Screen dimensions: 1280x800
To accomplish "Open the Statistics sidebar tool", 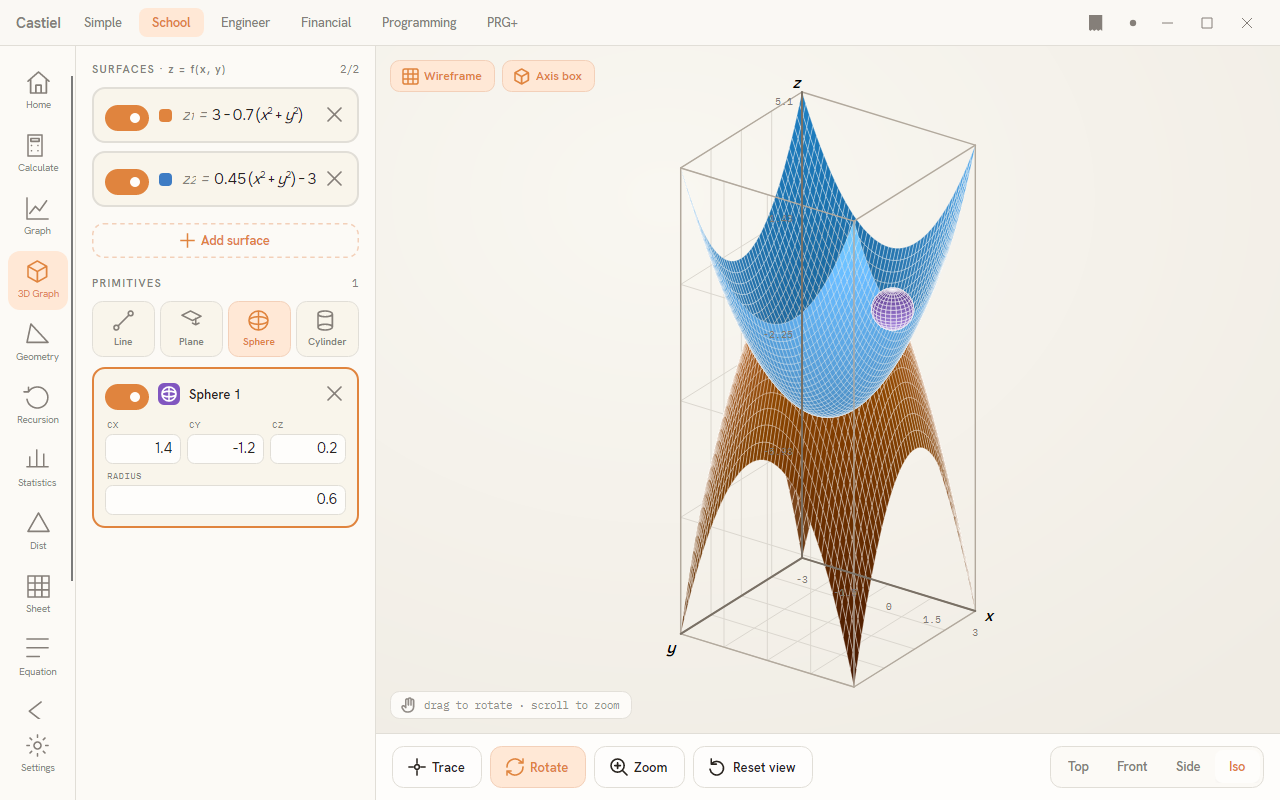I will click(38, 468).
